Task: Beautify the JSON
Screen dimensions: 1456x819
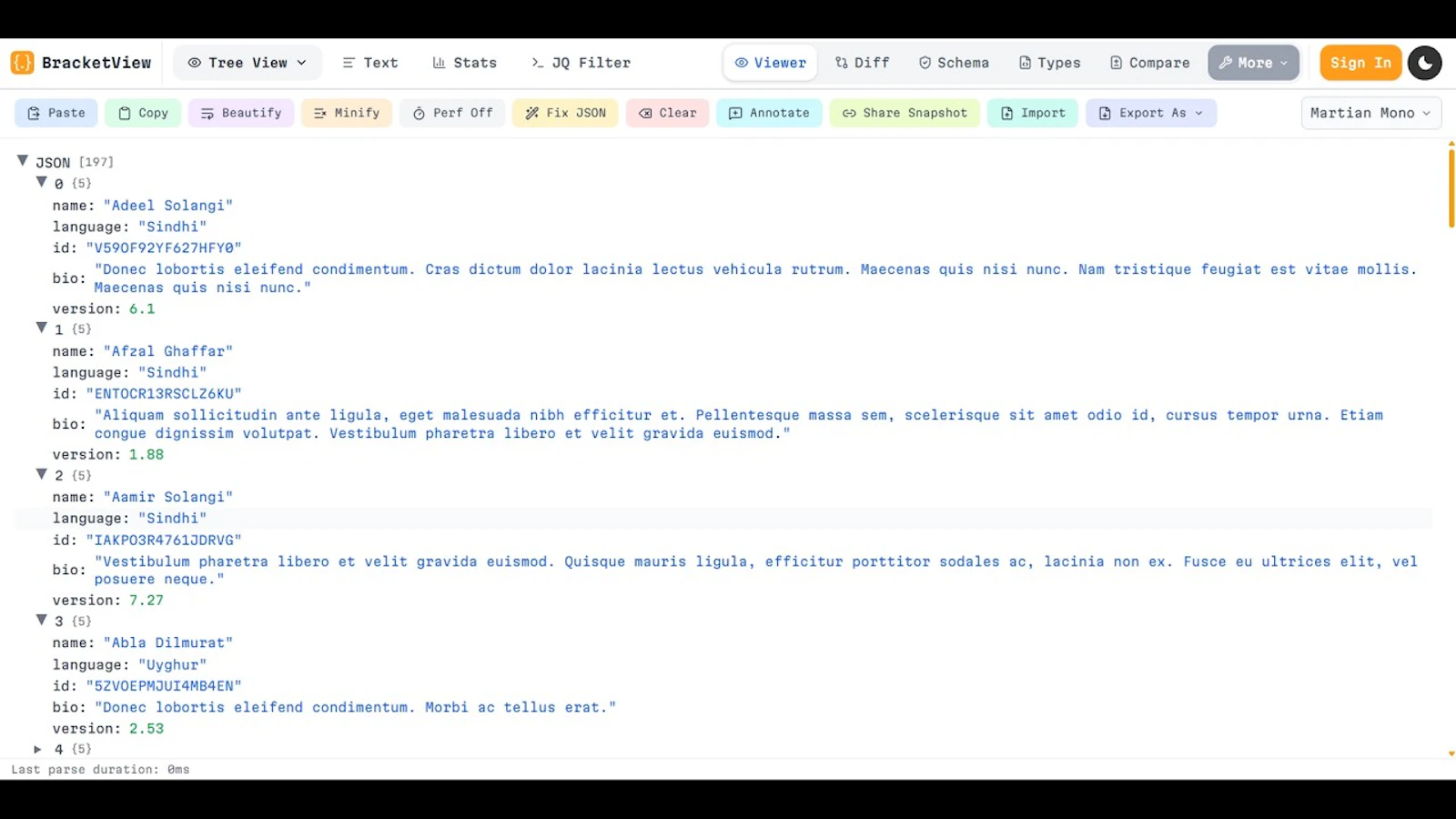Action: coord(241,113)
